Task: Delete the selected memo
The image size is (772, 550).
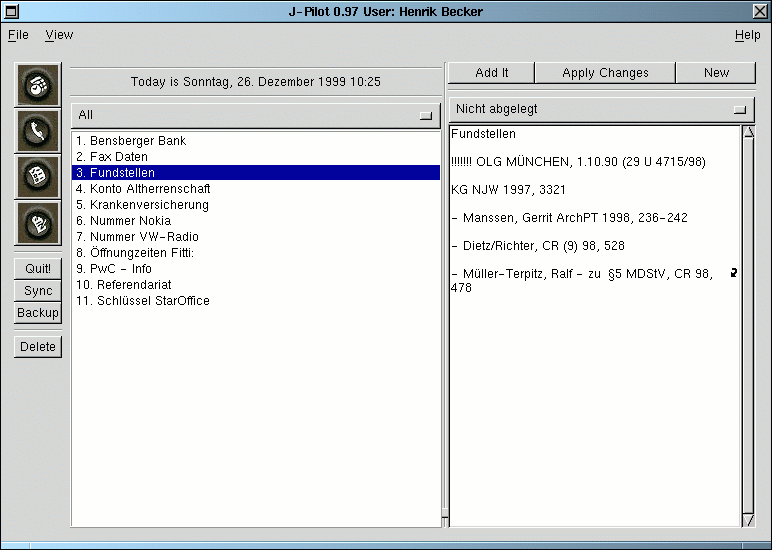Action: 38,347
